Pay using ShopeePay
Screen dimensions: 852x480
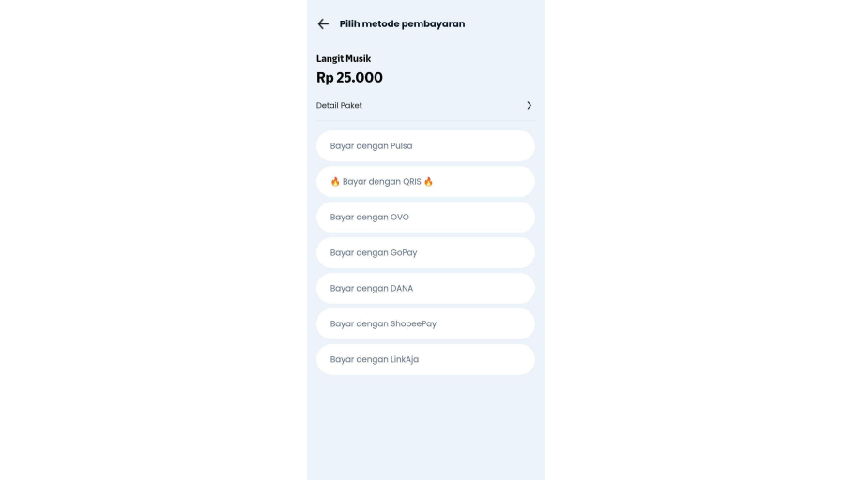tap(425, 324)
